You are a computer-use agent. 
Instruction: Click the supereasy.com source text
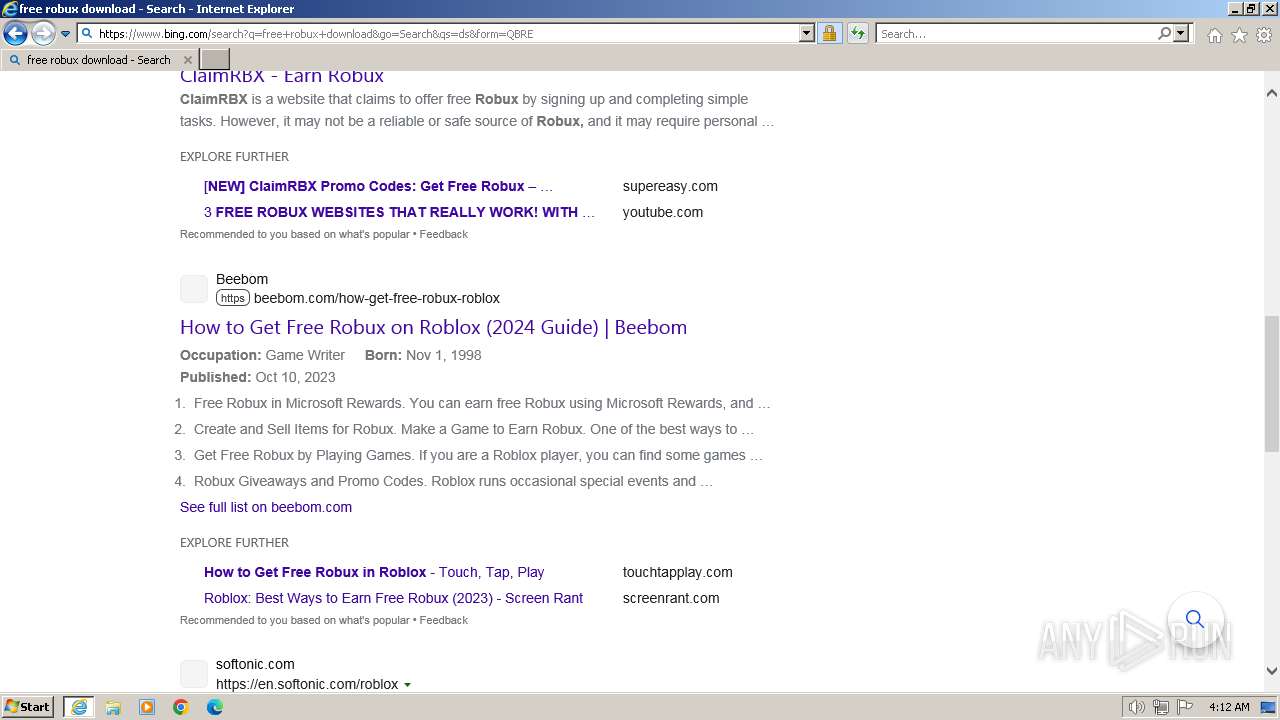[x=670, y=186]
